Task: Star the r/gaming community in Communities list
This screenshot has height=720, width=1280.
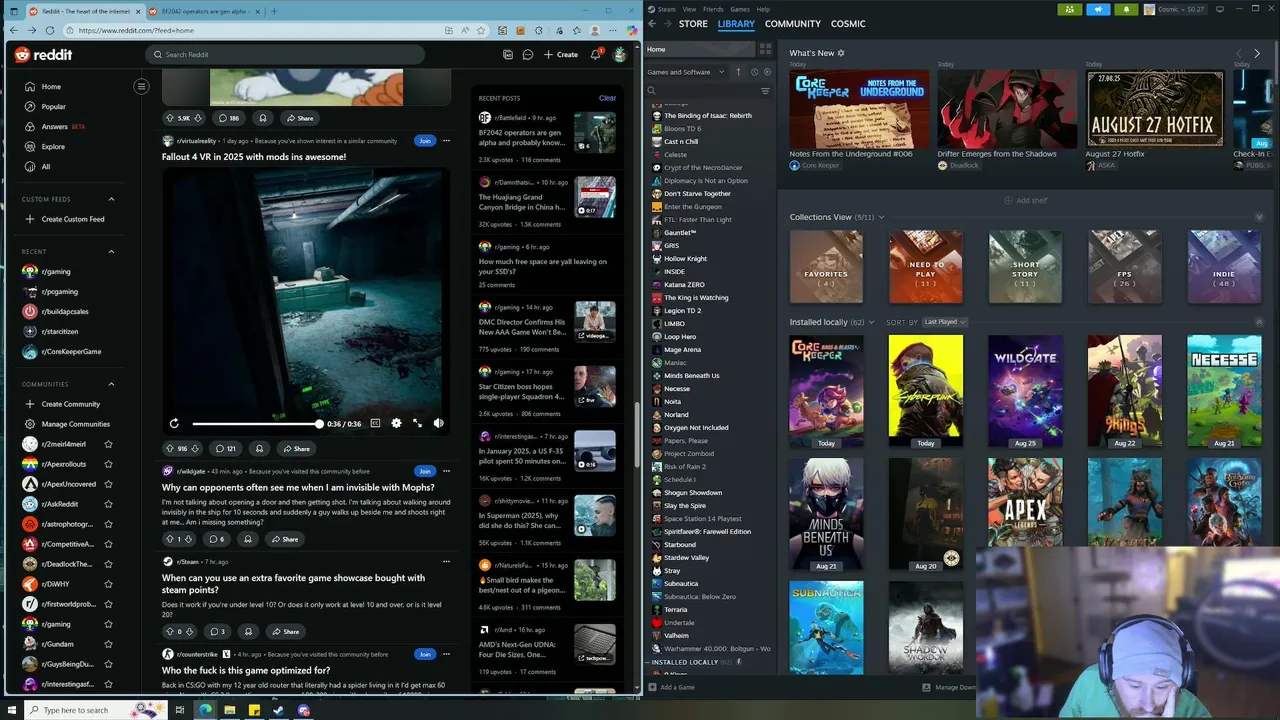Action: click(x=108, y=624)
